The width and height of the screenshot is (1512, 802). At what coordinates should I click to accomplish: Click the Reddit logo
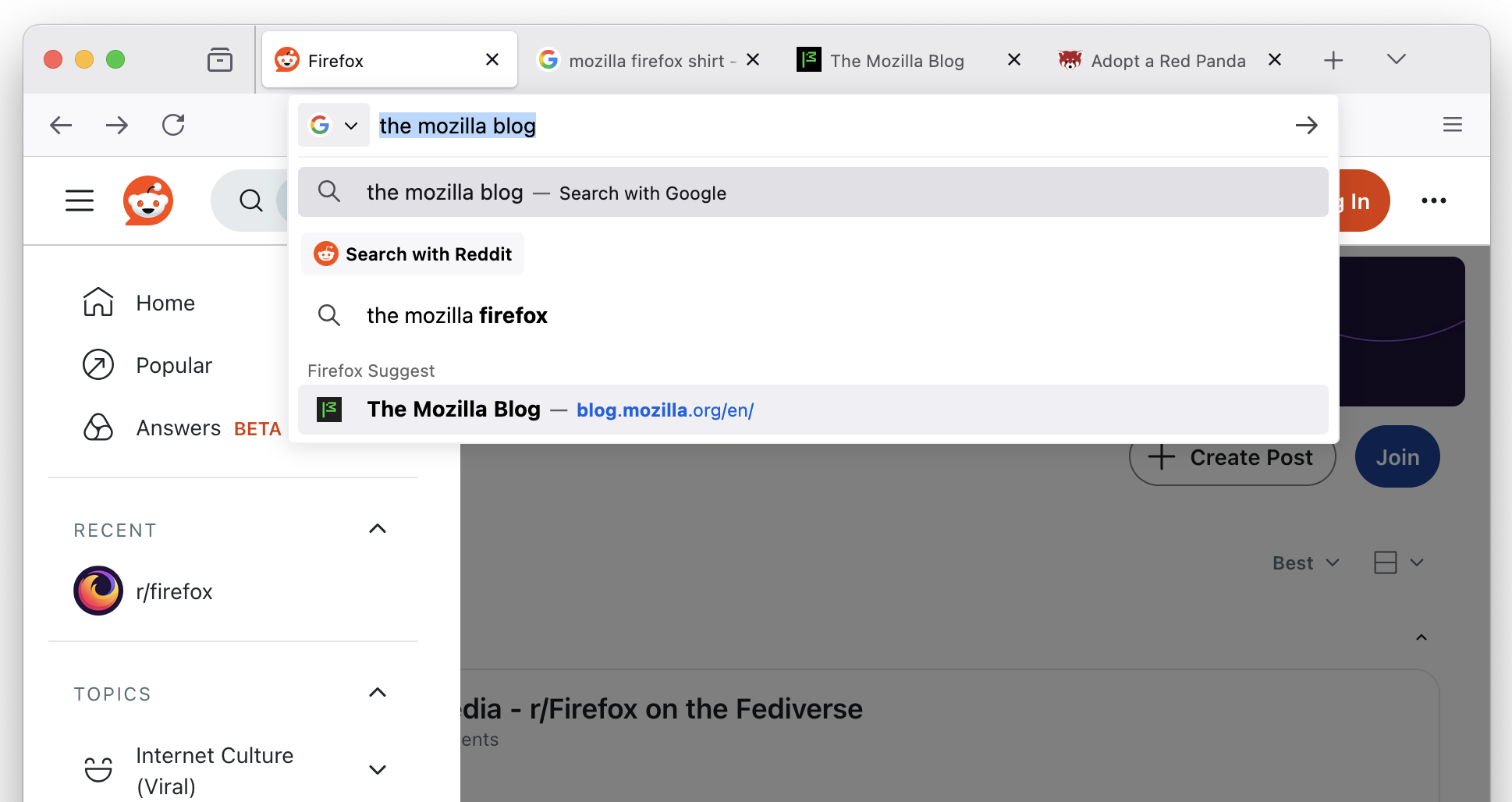coord(147,200)
